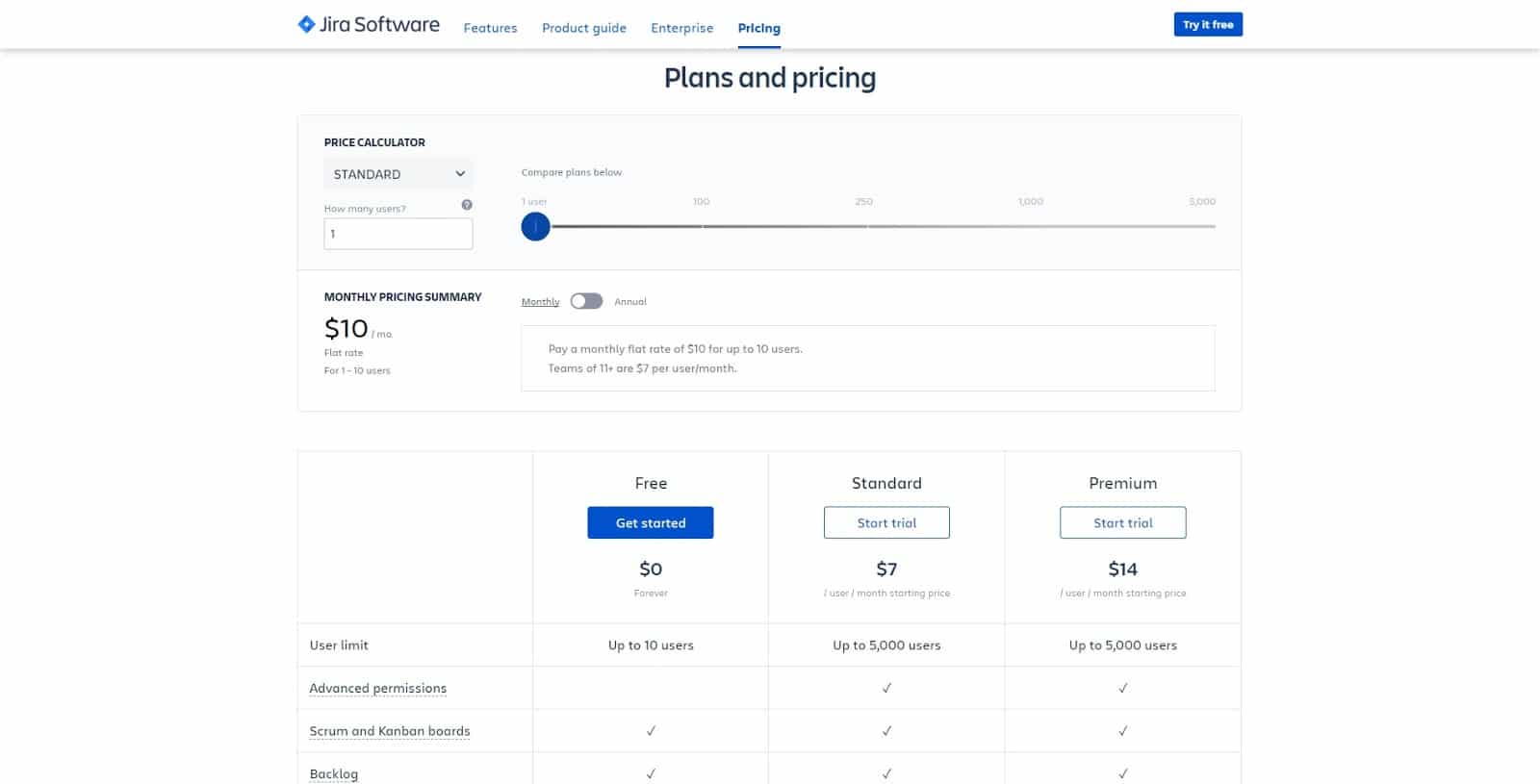Click the user count slider handle
The height and width of the screenshot is (784, 1540).
click(535, 227)
